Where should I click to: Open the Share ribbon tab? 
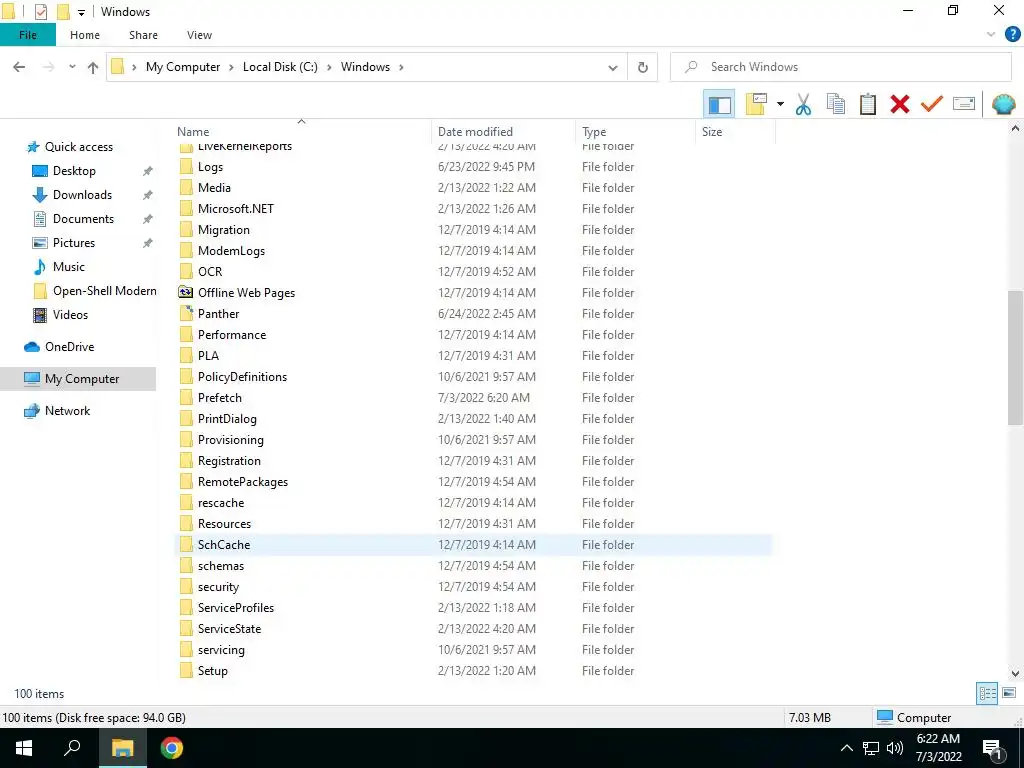pos(143,35)
